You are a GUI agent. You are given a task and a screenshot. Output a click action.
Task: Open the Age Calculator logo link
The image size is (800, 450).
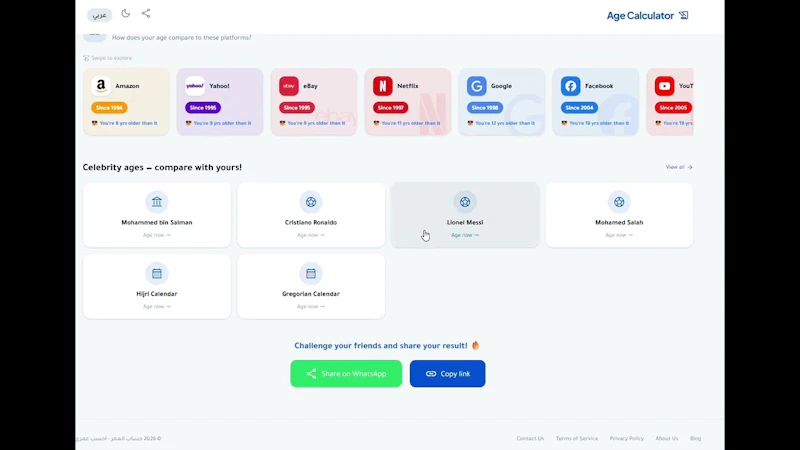pyautogui.click(x=647, y=15)
